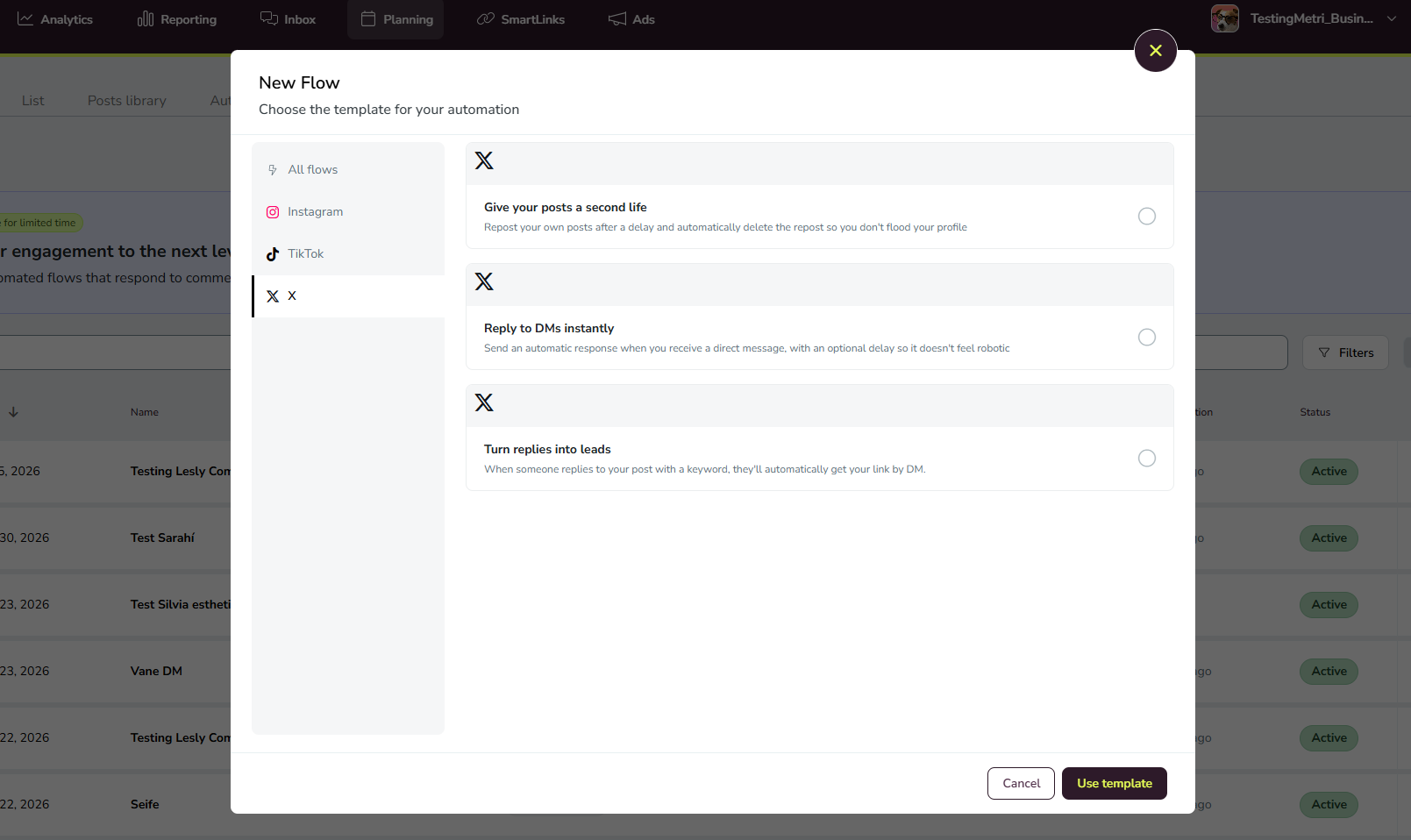1411x840 pixels.
Task: Click the Reporting bars icon
Action: tap(146, 19)
